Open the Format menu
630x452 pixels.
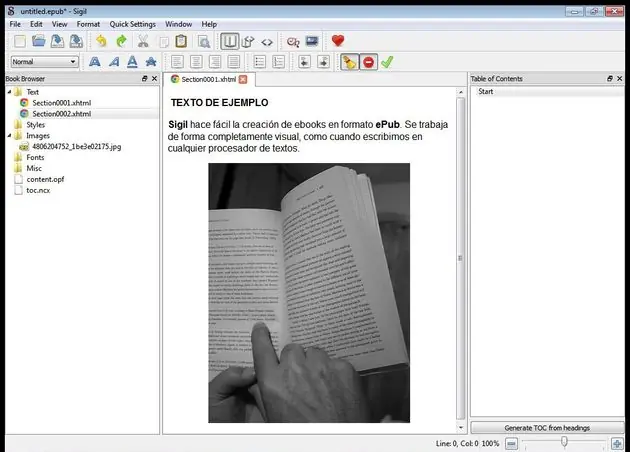pyautogui.click(x=88, y=24)
